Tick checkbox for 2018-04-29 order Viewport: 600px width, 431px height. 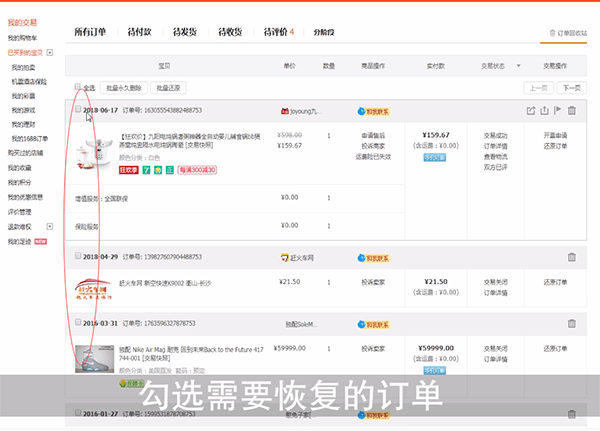coord(79,257)
